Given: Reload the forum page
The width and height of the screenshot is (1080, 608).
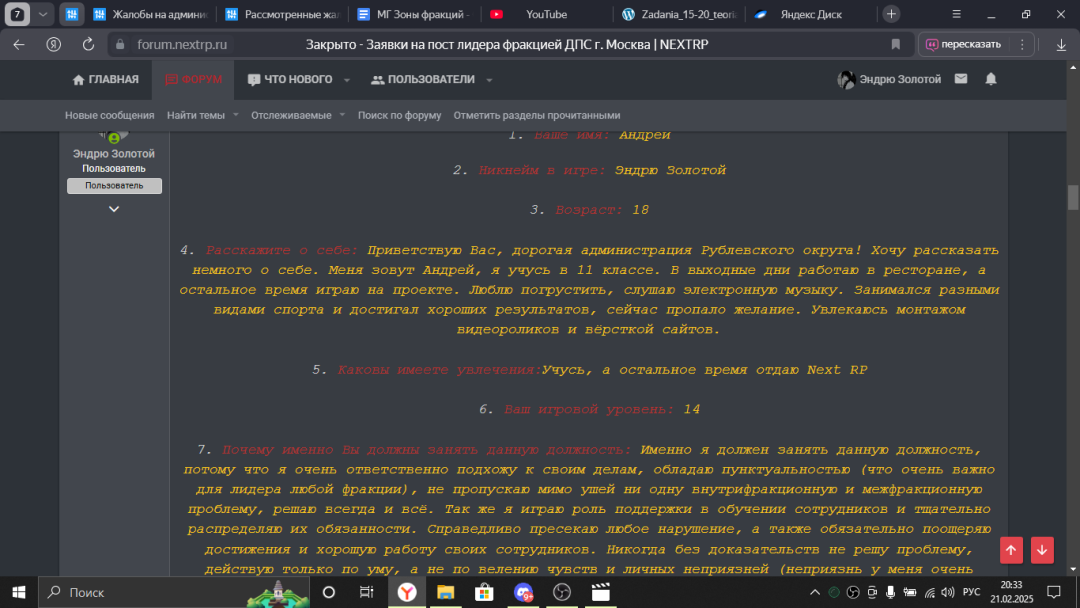Looking at the screenshot, I should pyautogui.click(x=88, y=45).
